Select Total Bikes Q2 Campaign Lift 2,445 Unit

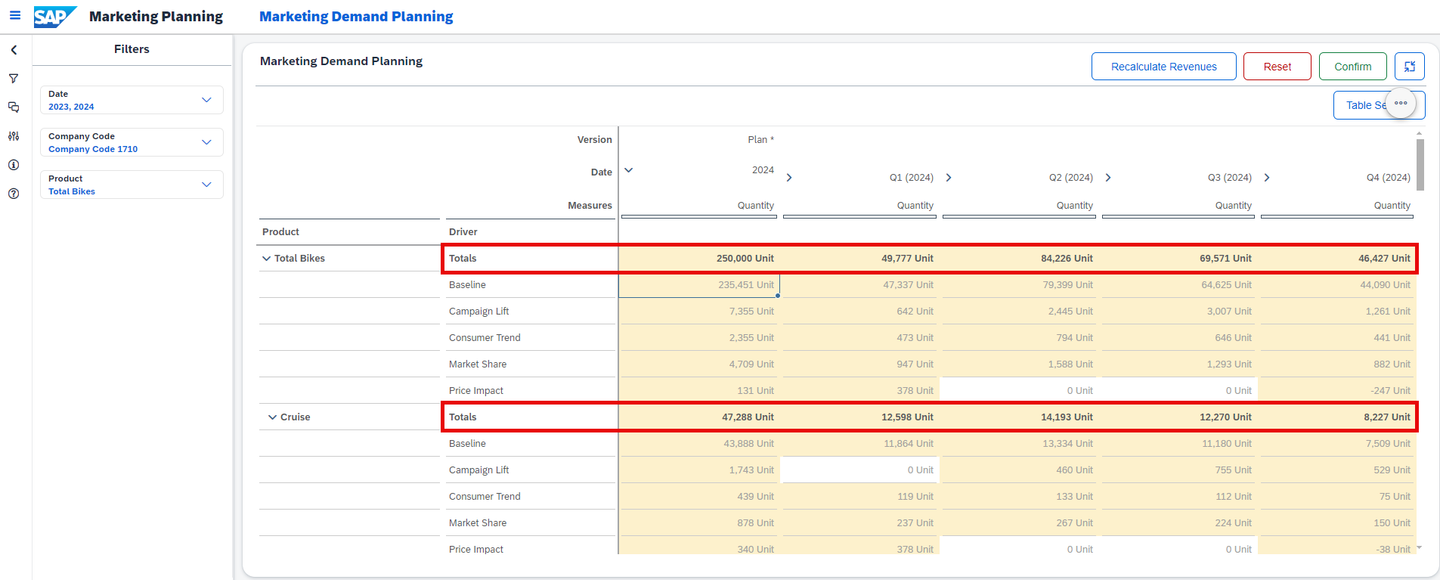pyautogui.click(x=1019, y=311)
